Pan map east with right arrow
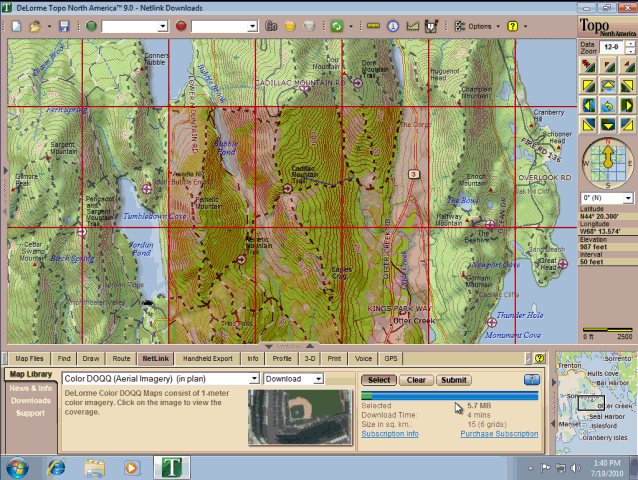This screenshot has height=480, width=638. (x=627, y=105)
